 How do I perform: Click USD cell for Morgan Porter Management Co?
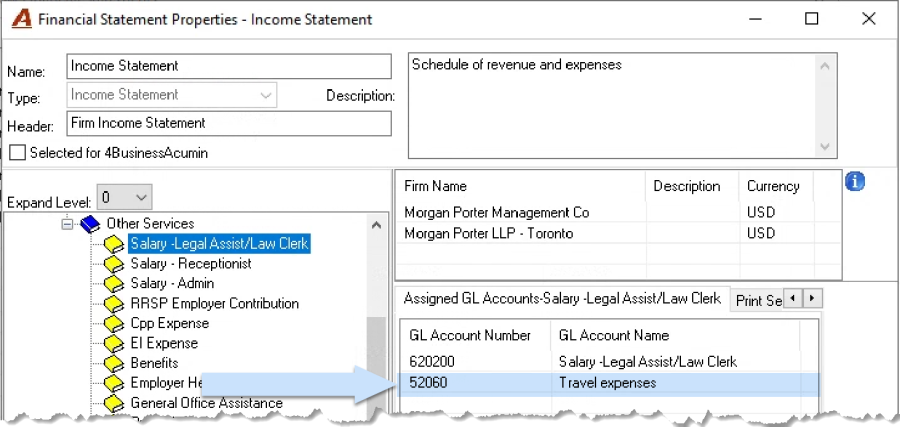coord(761,213)
